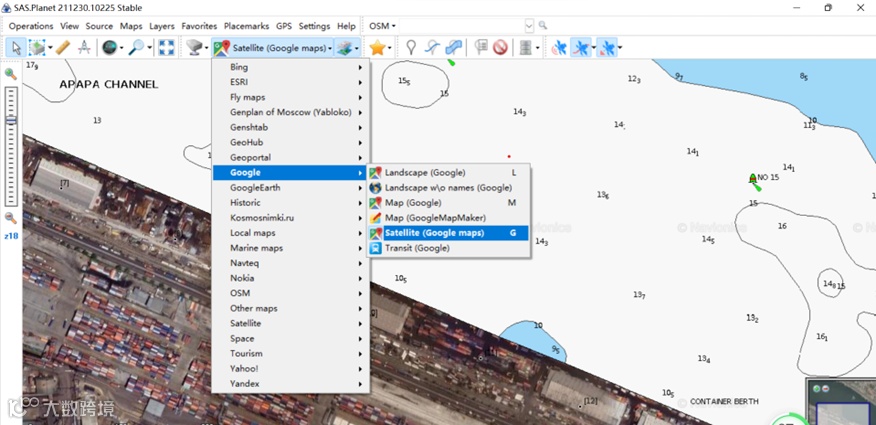Open the Operations menu
Screen dimensions: 876x425
click(x=31, y=26)
